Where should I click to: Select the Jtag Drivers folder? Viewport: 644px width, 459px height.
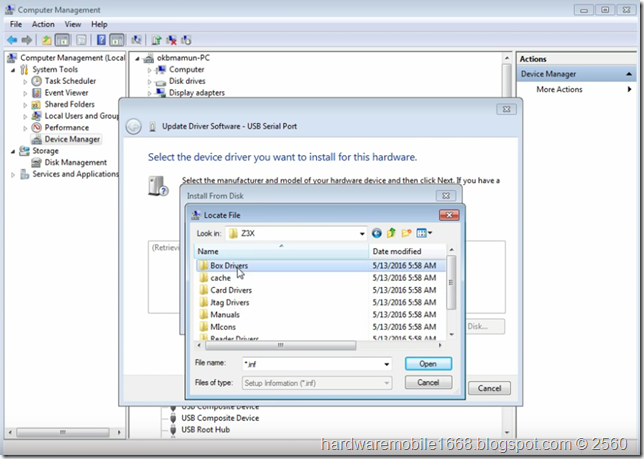[230, 303]
